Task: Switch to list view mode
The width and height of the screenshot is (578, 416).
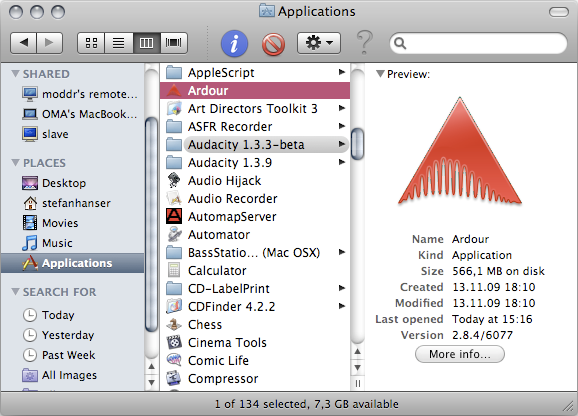Action: pos(118,43)
